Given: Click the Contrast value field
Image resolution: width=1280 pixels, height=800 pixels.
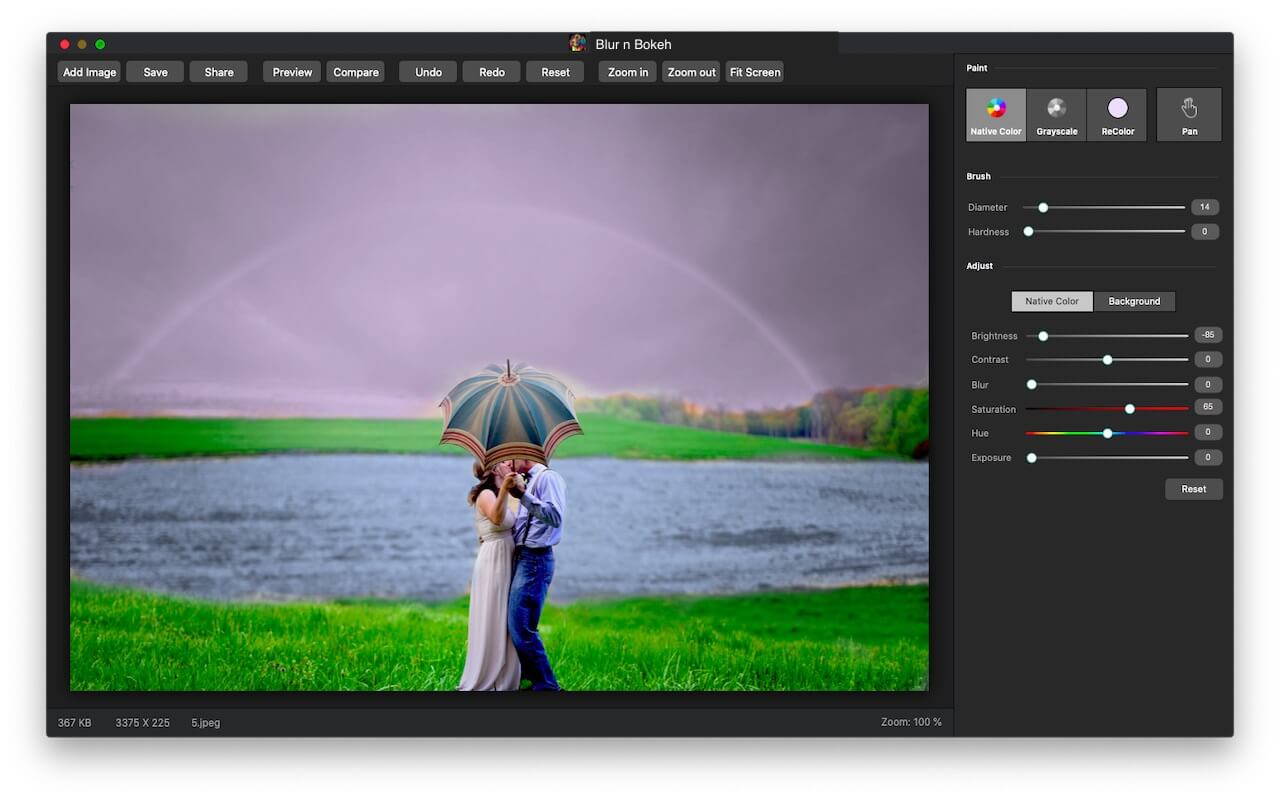Looking at the screenshot, I should pyautogui.click(x=1208, y=359).
